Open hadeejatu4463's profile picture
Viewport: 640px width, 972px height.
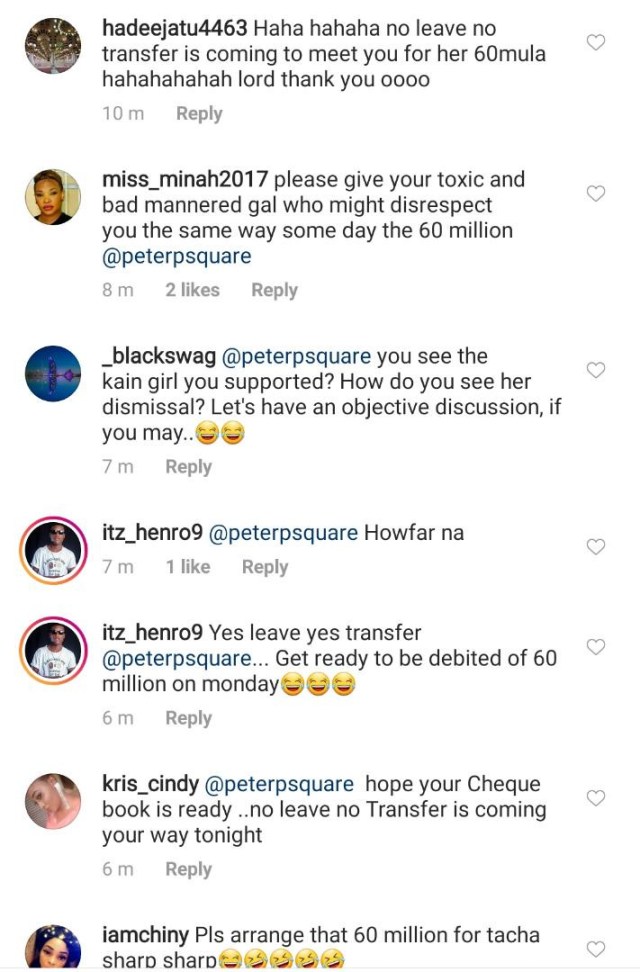[52, 46]
